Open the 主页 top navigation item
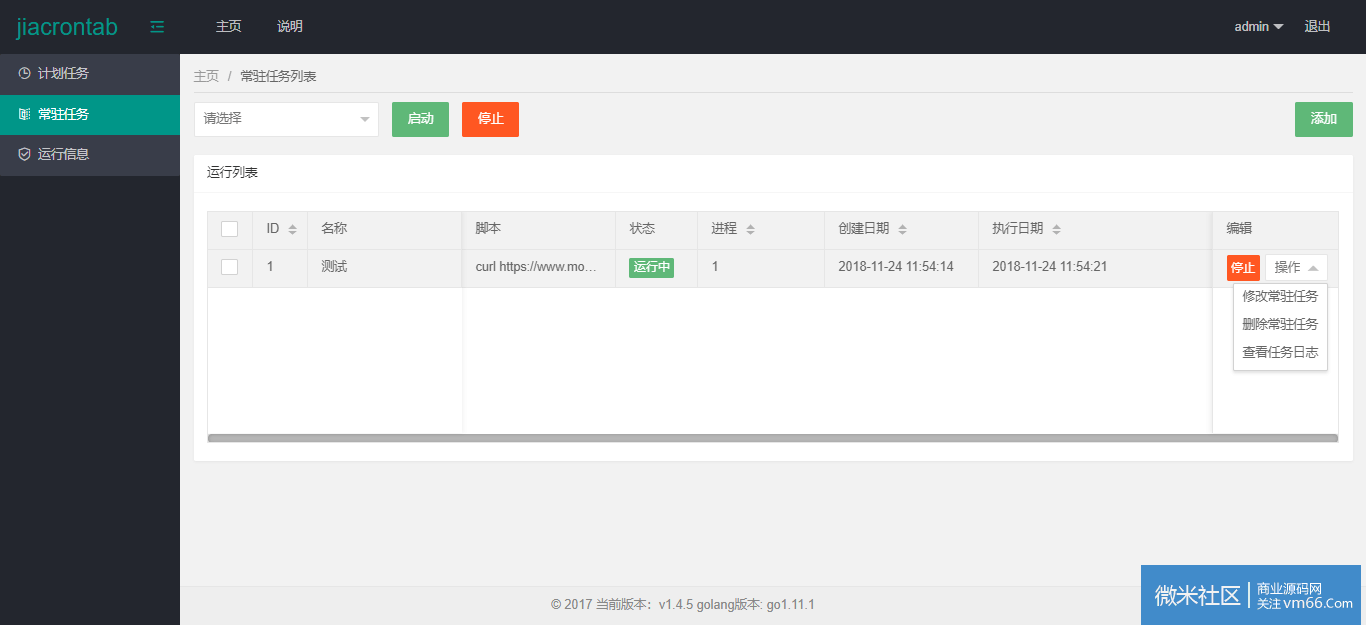The image size is (1366, 625). click(229, 27)
